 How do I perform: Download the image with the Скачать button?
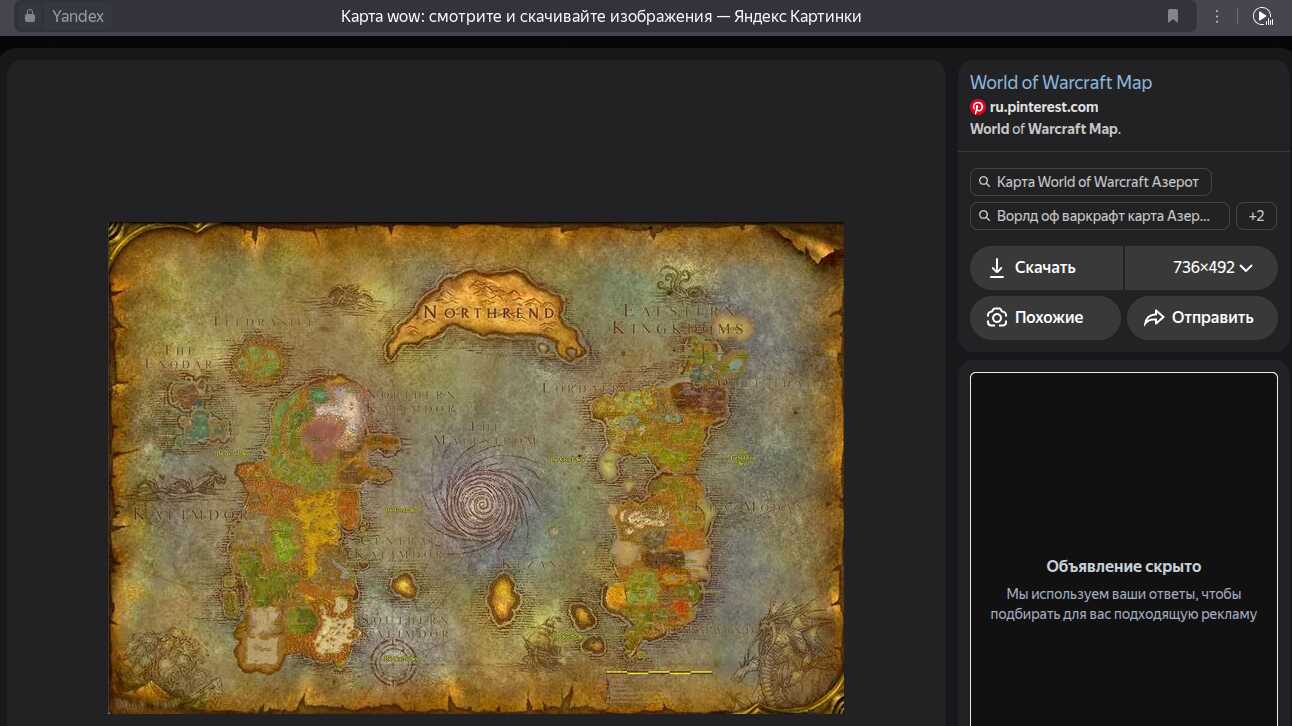pos(1047,268)
